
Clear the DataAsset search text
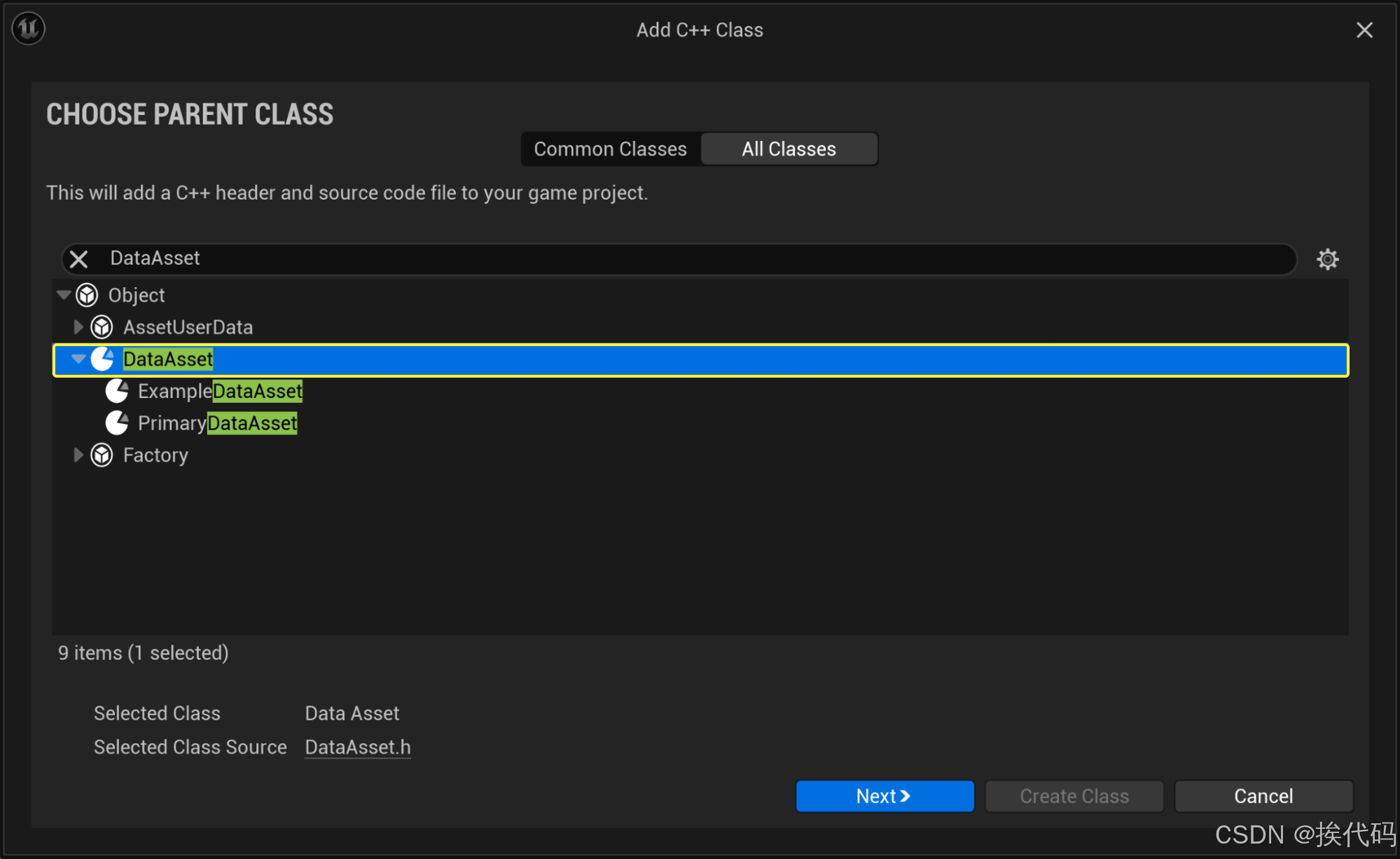point(79,259)
